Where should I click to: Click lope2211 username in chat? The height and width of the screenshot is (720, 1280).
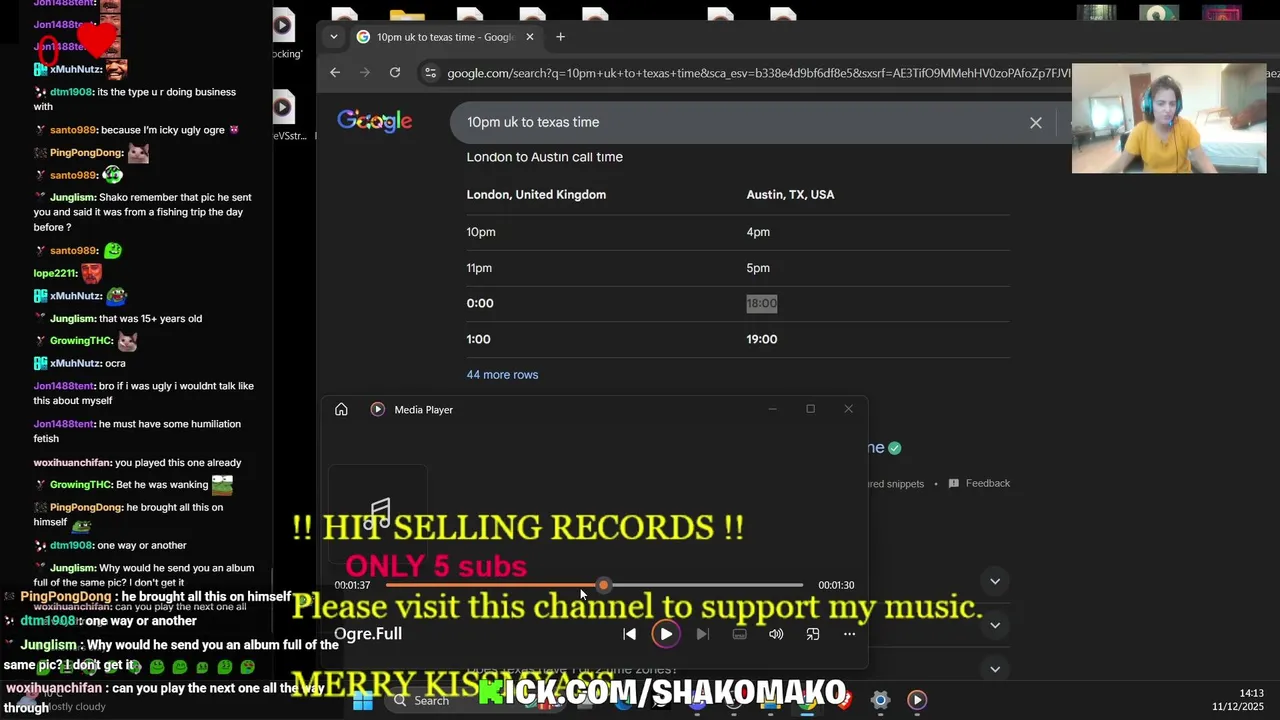[x=55, y=273]
